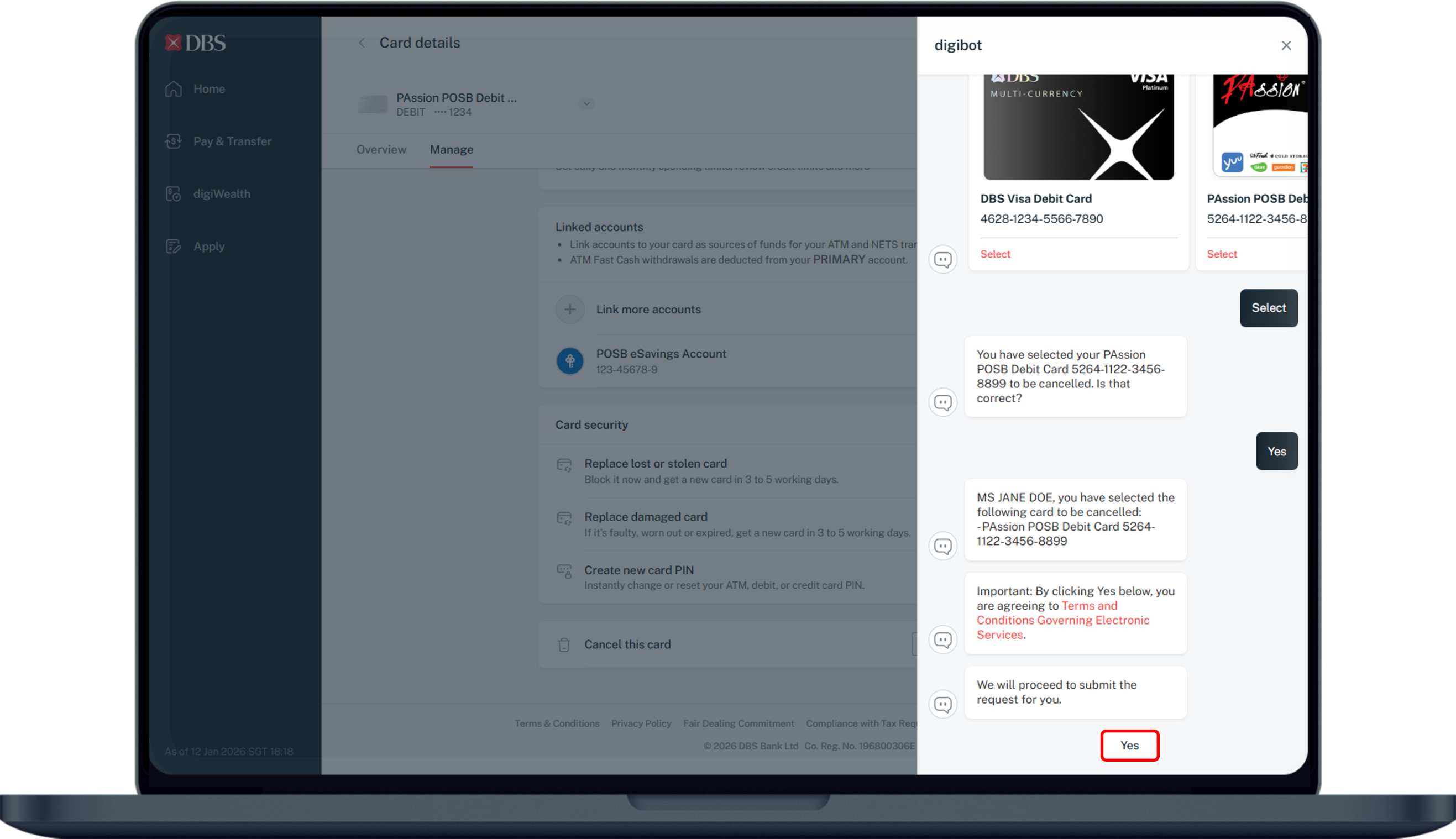Click the Yes button to confirm cancellation
Viewport: 1456px width, 839px height.
pyautogui.click(x=1129, y=745)
